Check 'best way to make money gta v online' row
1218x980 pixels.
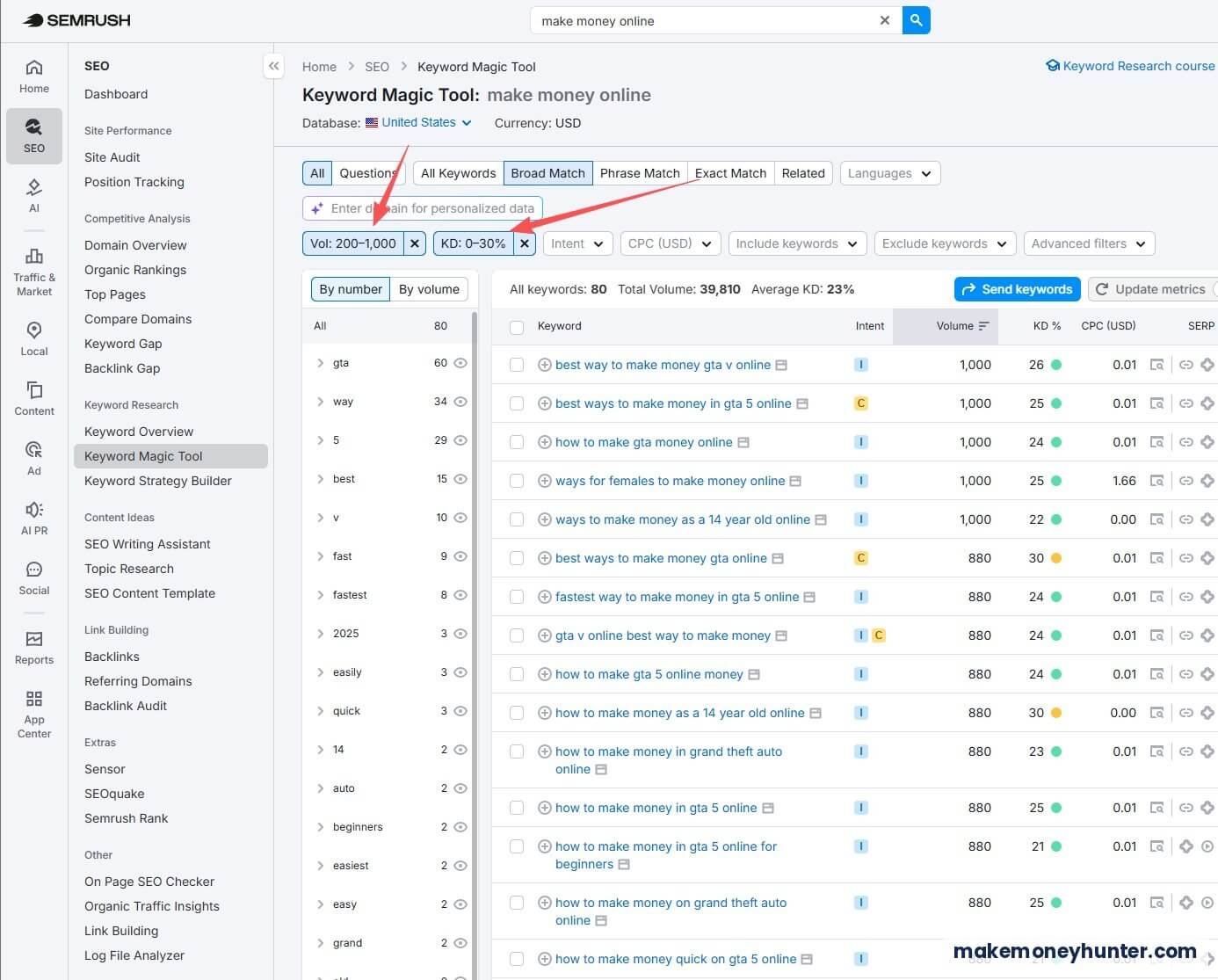517,365
